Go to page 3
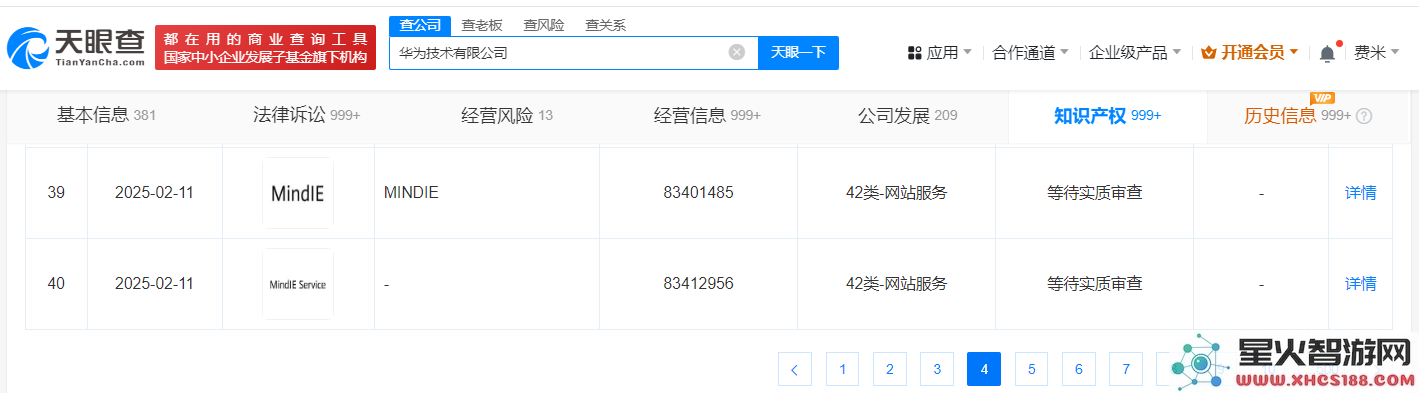Screen dimensions: 1419x393 coord(936,369)
